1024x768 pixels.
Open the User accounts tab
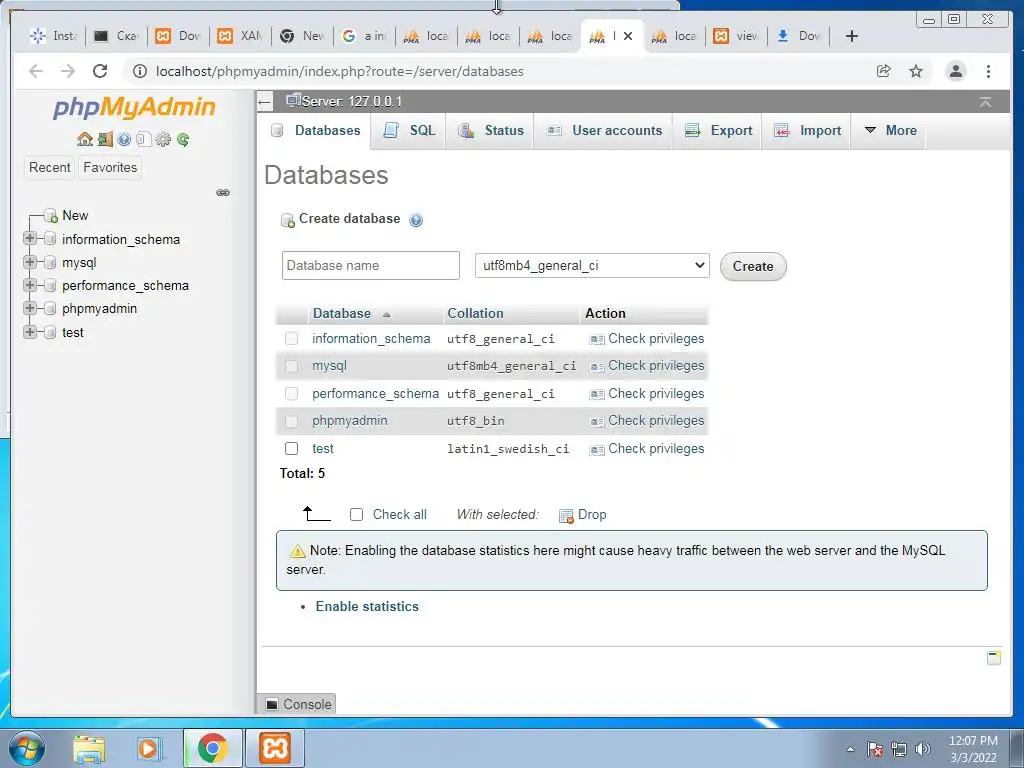pyautogui.click(x=603, y=131)
